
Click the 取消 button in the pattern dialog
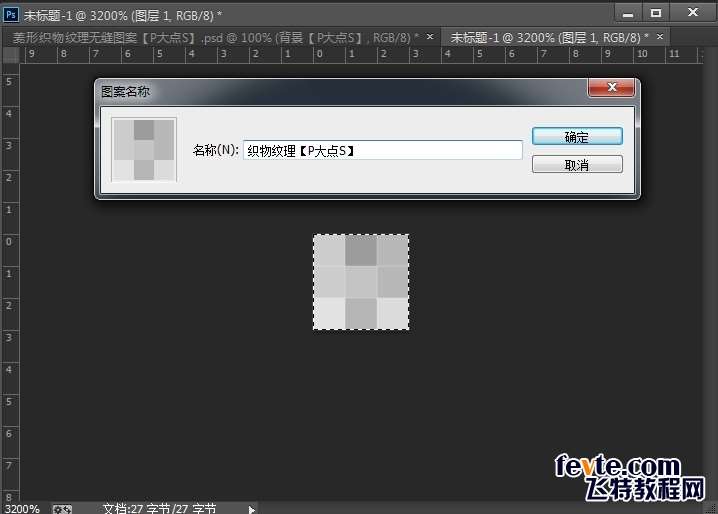(x=577, y=164)
